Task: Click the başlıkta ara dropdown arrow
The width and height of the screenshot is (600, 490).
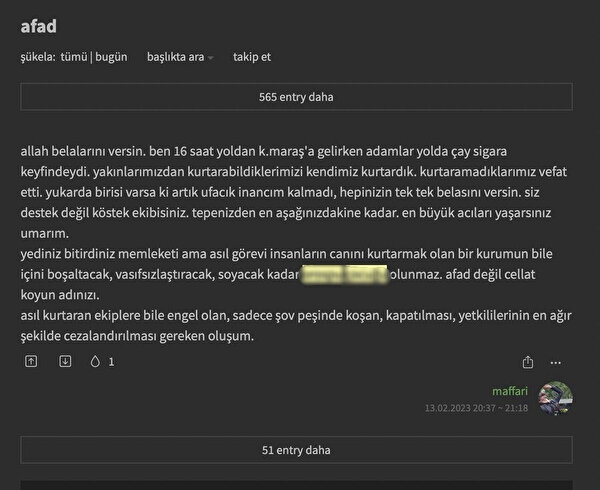Action: 210,58
